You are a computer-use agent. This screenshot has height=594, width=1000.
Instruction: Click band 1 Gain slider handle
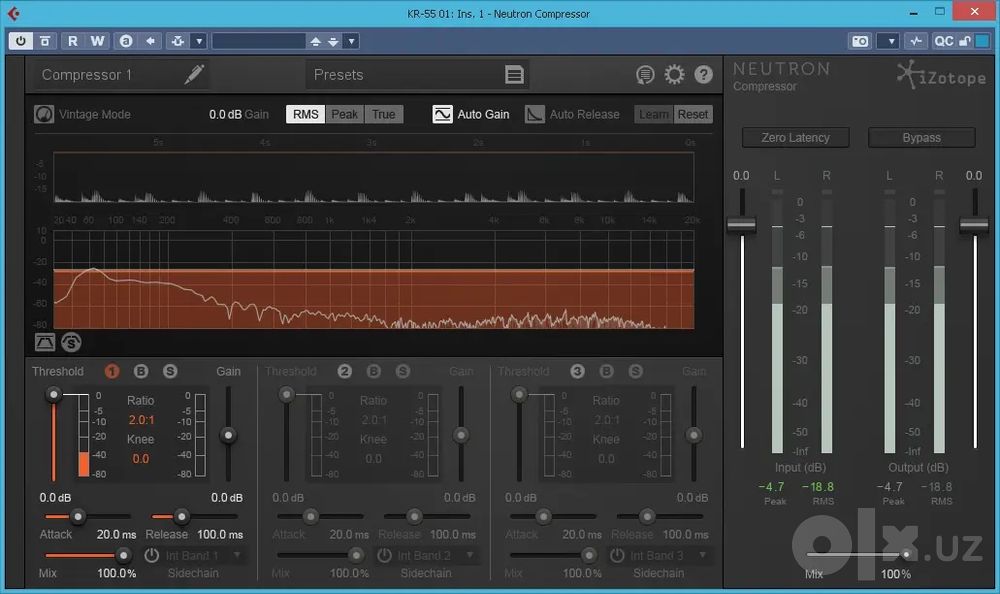(228, 435)
